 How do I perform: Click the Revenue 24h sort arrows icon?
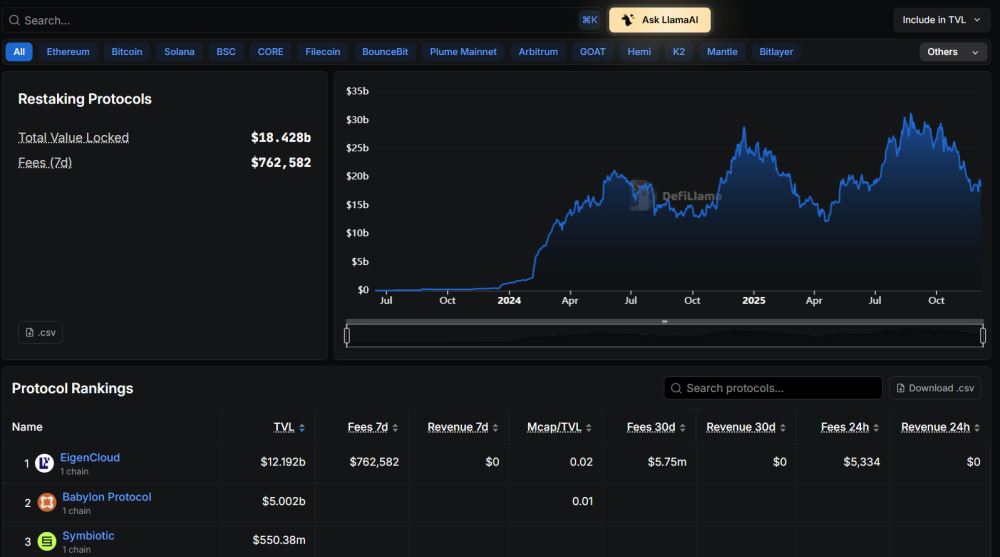tap(976, 428)
